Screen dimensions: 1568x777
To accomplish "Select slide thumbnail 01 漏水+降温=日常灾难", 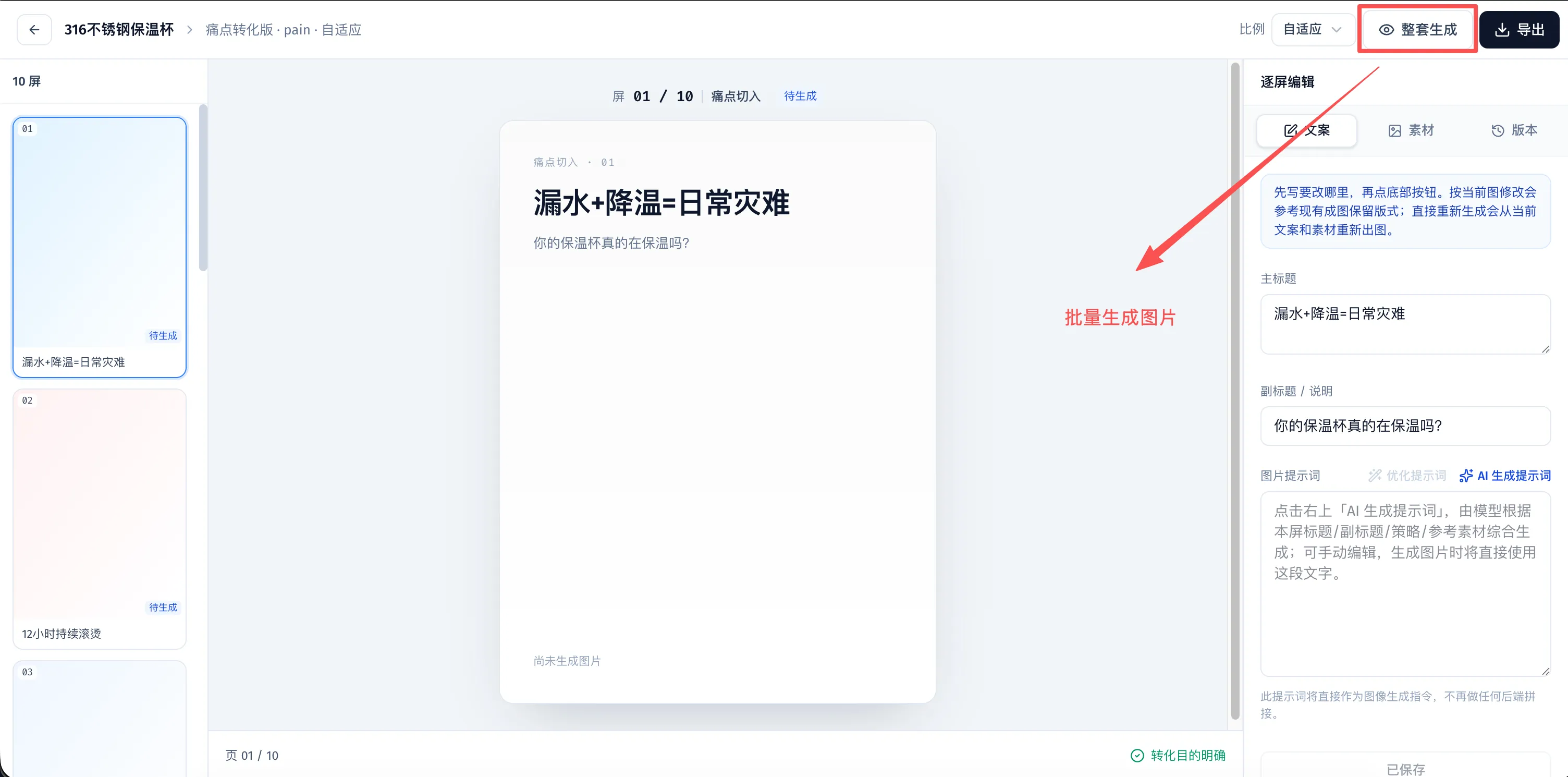I will click(x=99, y=247).
